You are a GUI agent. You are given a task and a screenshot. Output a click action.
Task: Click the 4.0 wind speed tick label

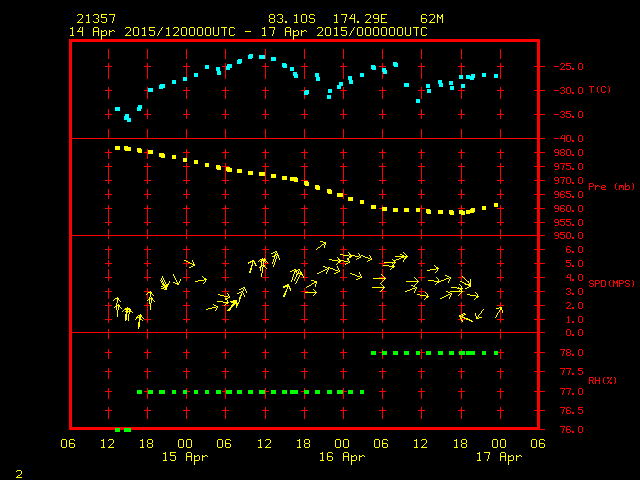(x=574, y=278)
